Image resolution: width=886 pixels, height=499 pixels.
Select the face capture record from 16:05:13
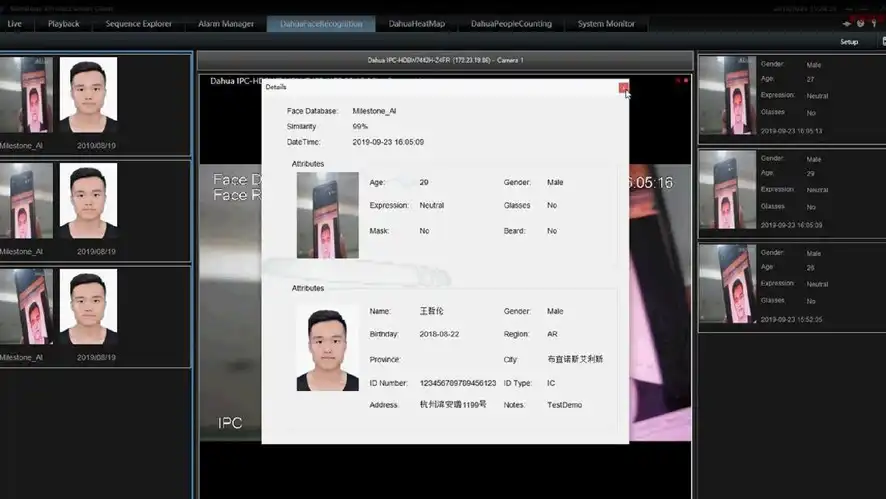(x=791, y=98)
